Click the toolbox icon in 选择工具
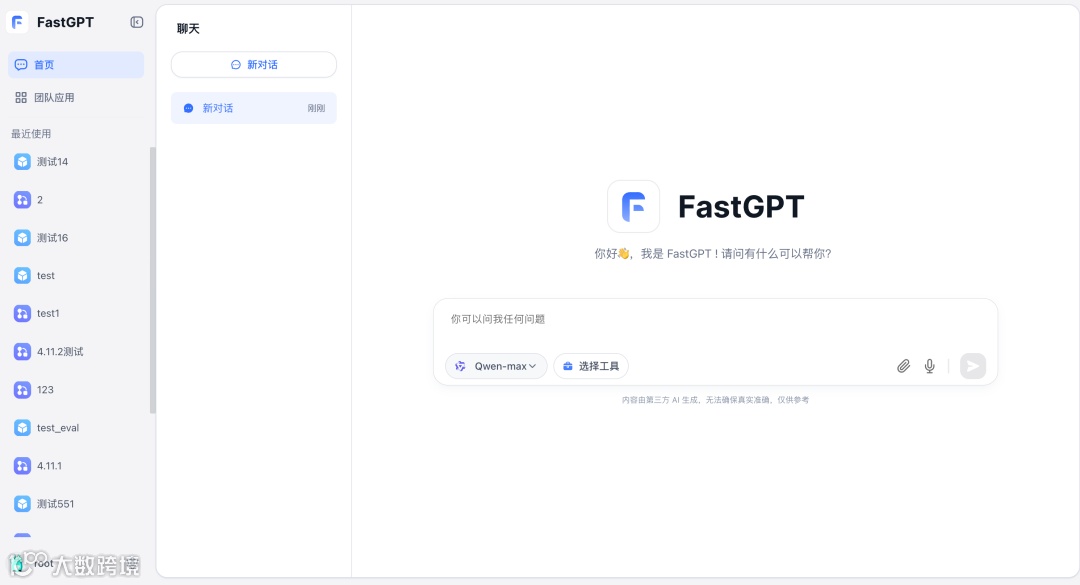 click(568, 366)
